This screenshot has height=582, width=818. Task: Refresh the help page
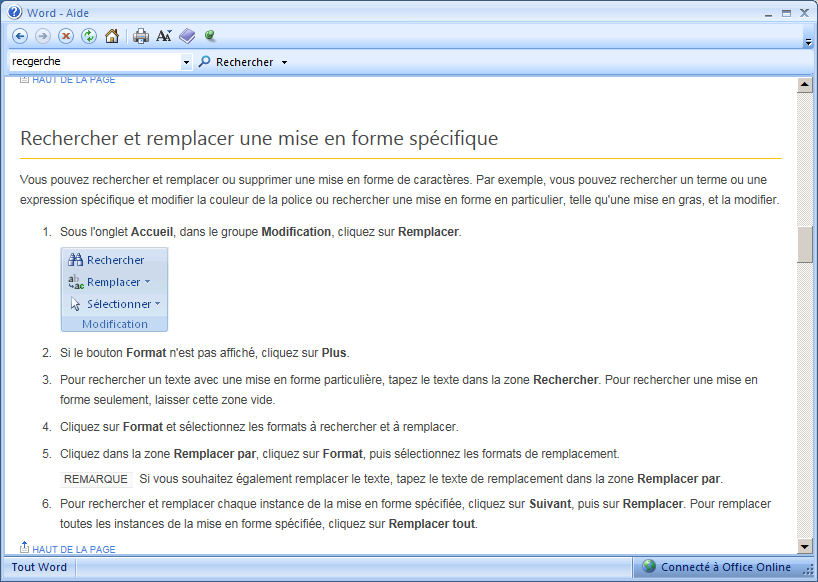89,36
